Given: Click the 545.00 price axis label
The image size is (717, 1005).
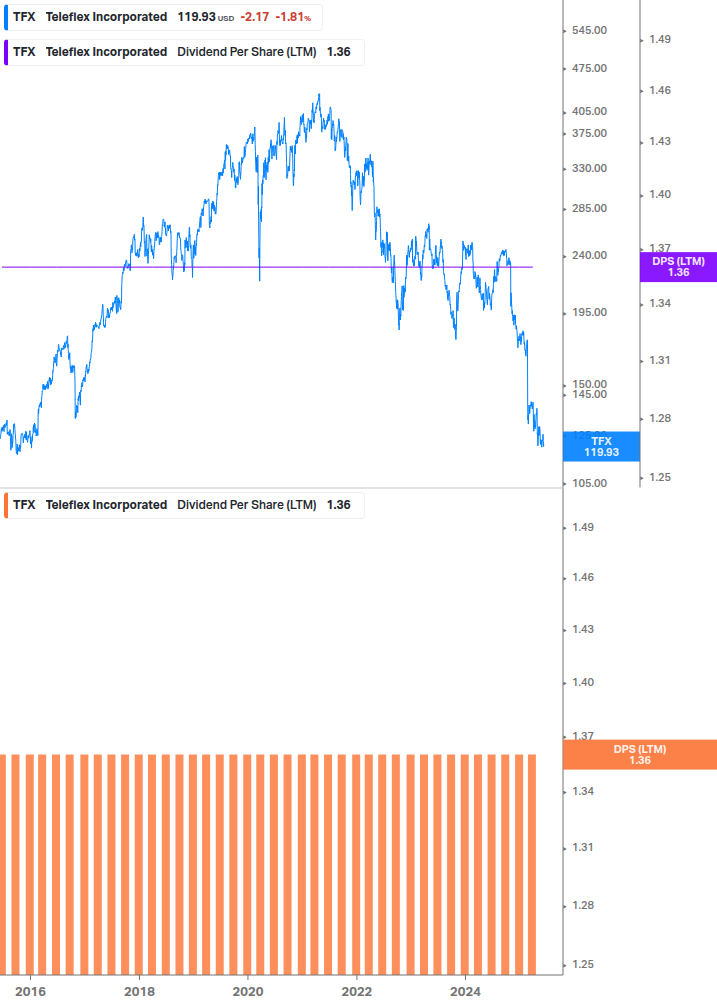Looking at the screenshot, I should [x=589, y=30].
